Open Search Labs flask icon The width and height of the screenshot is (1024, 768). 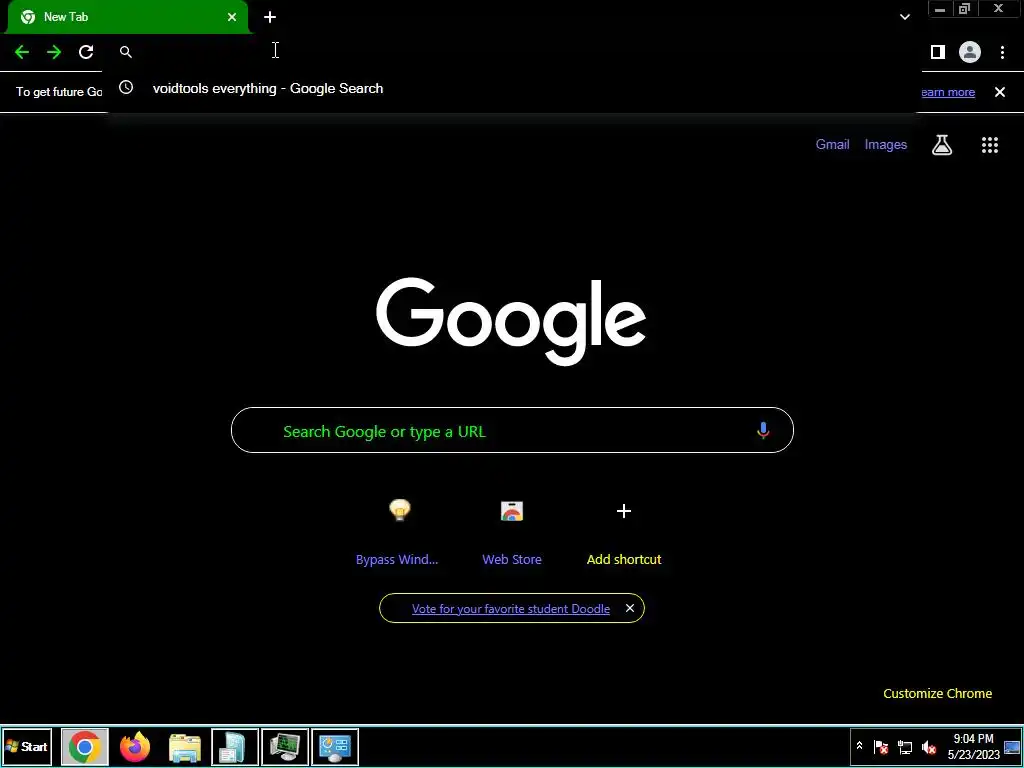(942, 144)
